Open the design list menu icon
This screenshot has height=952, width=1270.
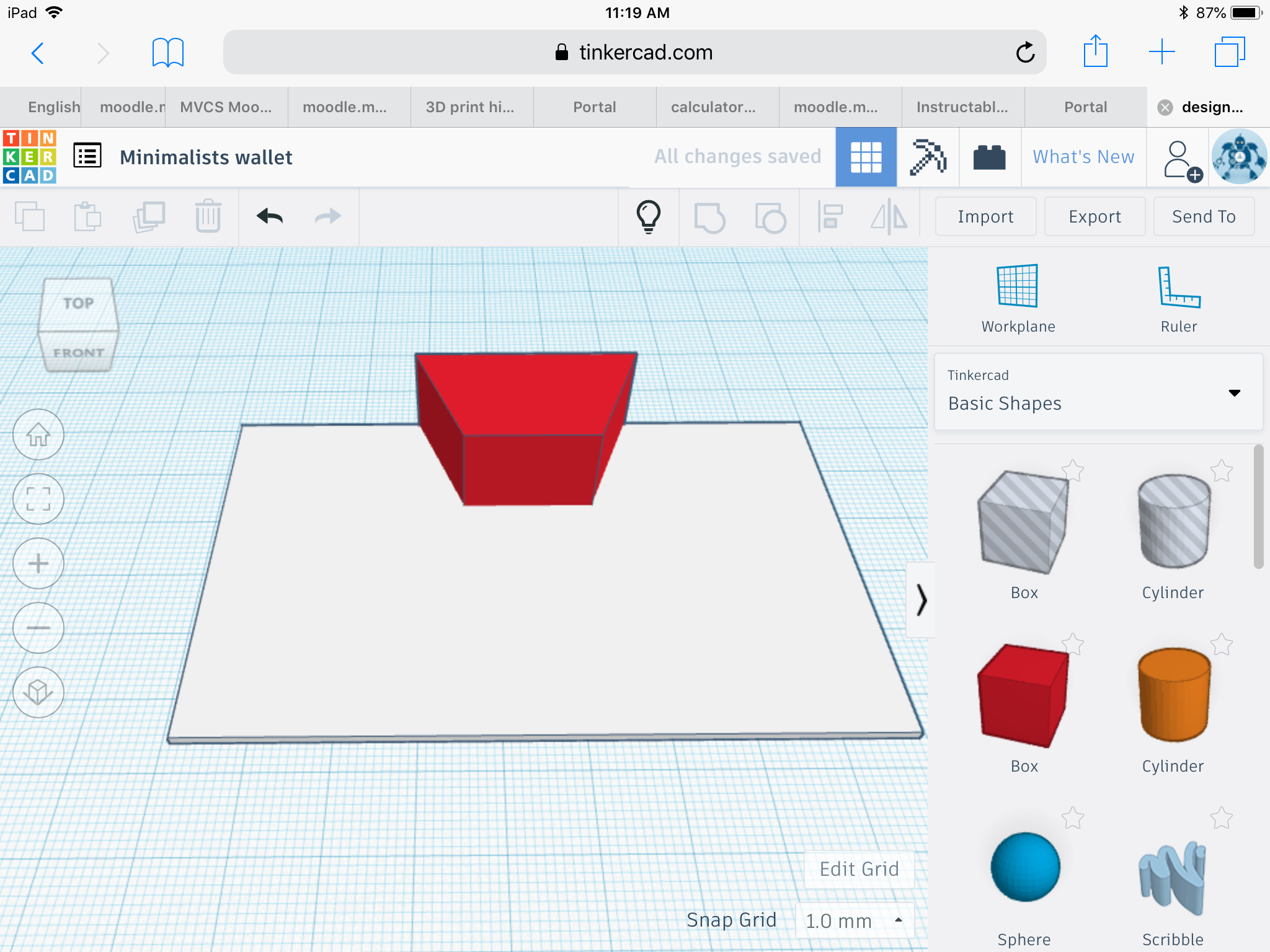pos(87,156)
